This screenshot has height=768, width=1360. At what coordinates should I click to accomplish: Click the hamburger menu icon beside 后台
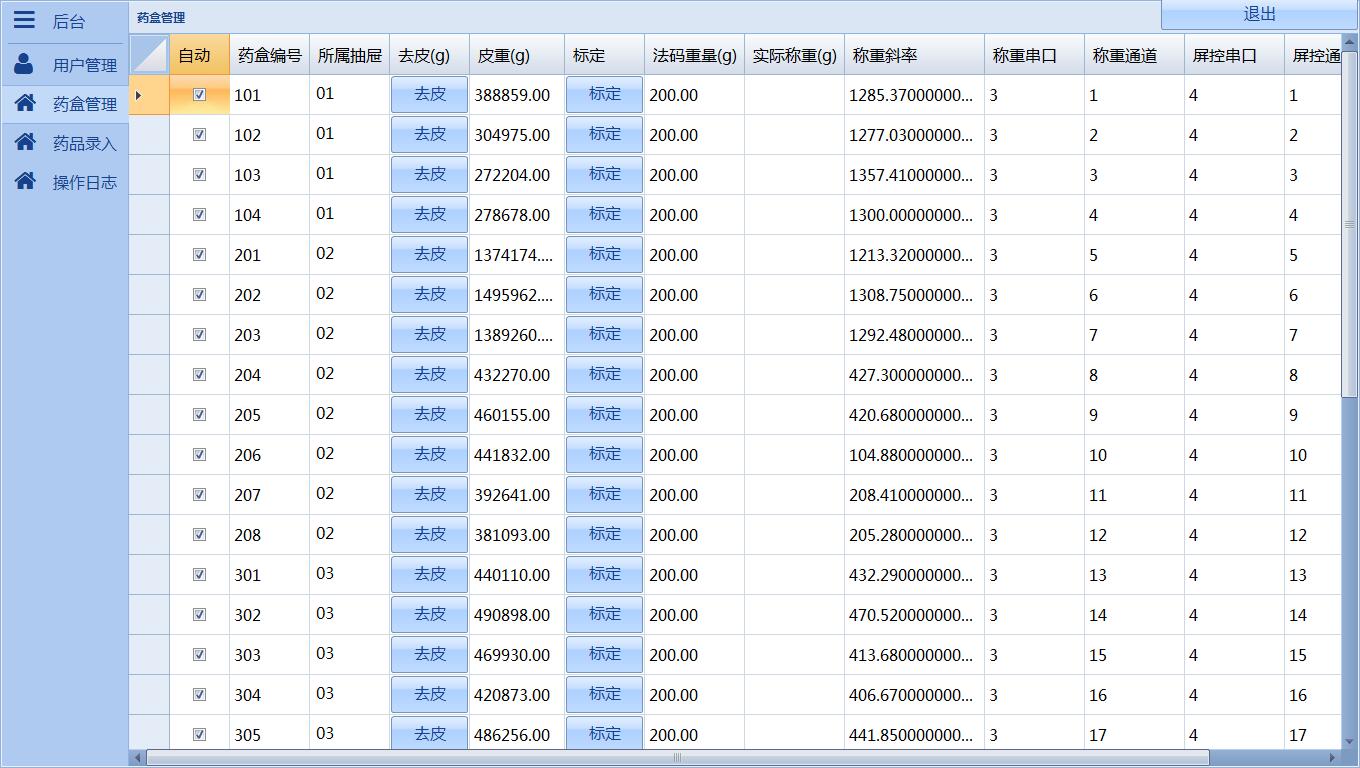24,20
